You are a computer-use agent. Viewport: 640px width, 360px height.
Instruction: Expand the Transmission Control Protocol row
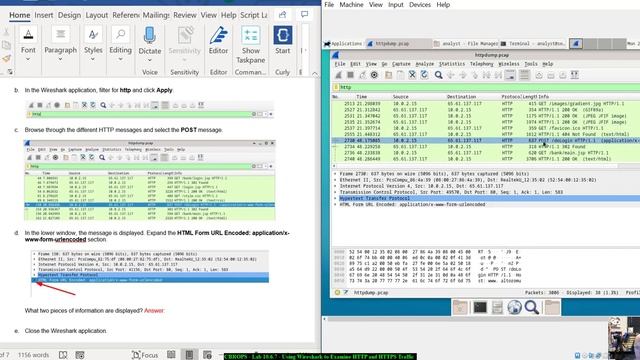(335, 192)
